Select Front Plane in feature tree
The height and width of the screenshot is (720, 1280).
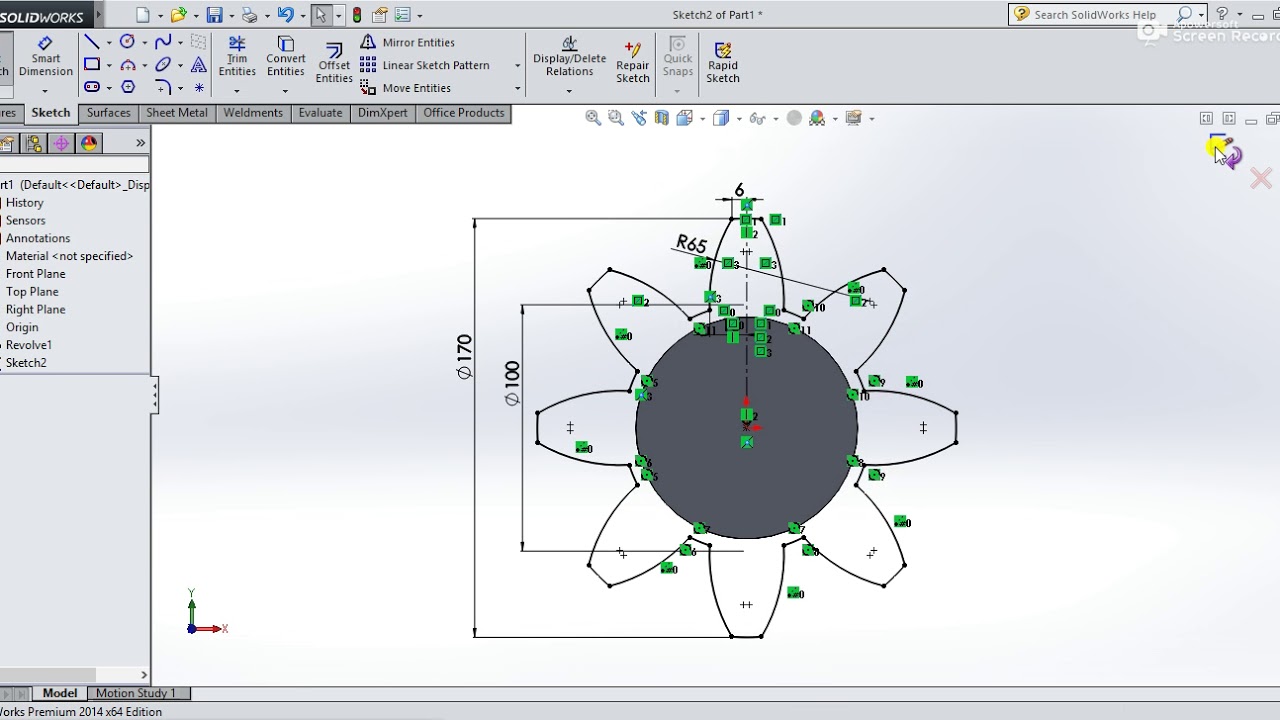[x=35, y=274]
